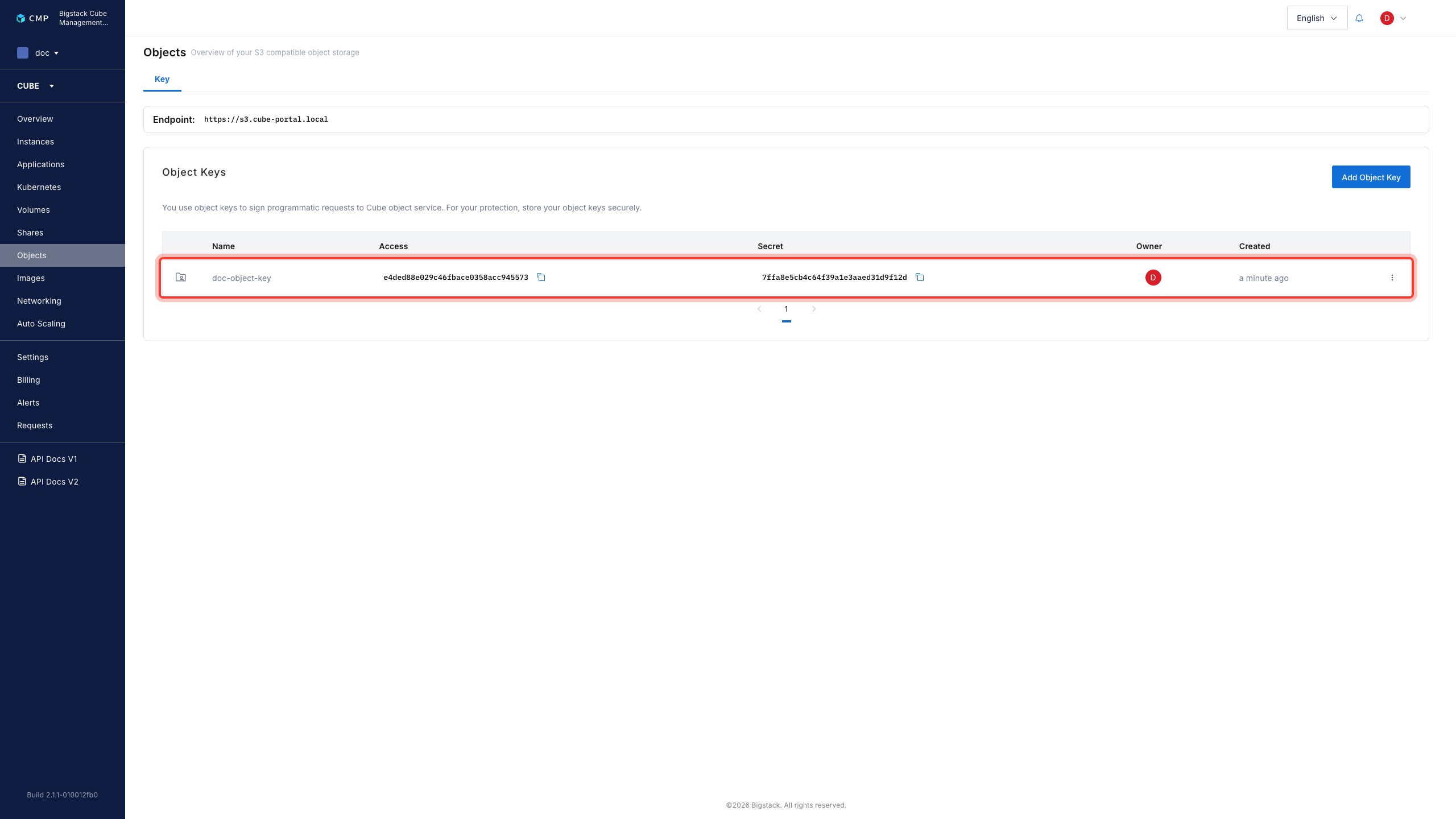Click the Secret column header
The height and width of the screenshot is (819, 1456).
(x=770, y=246)
